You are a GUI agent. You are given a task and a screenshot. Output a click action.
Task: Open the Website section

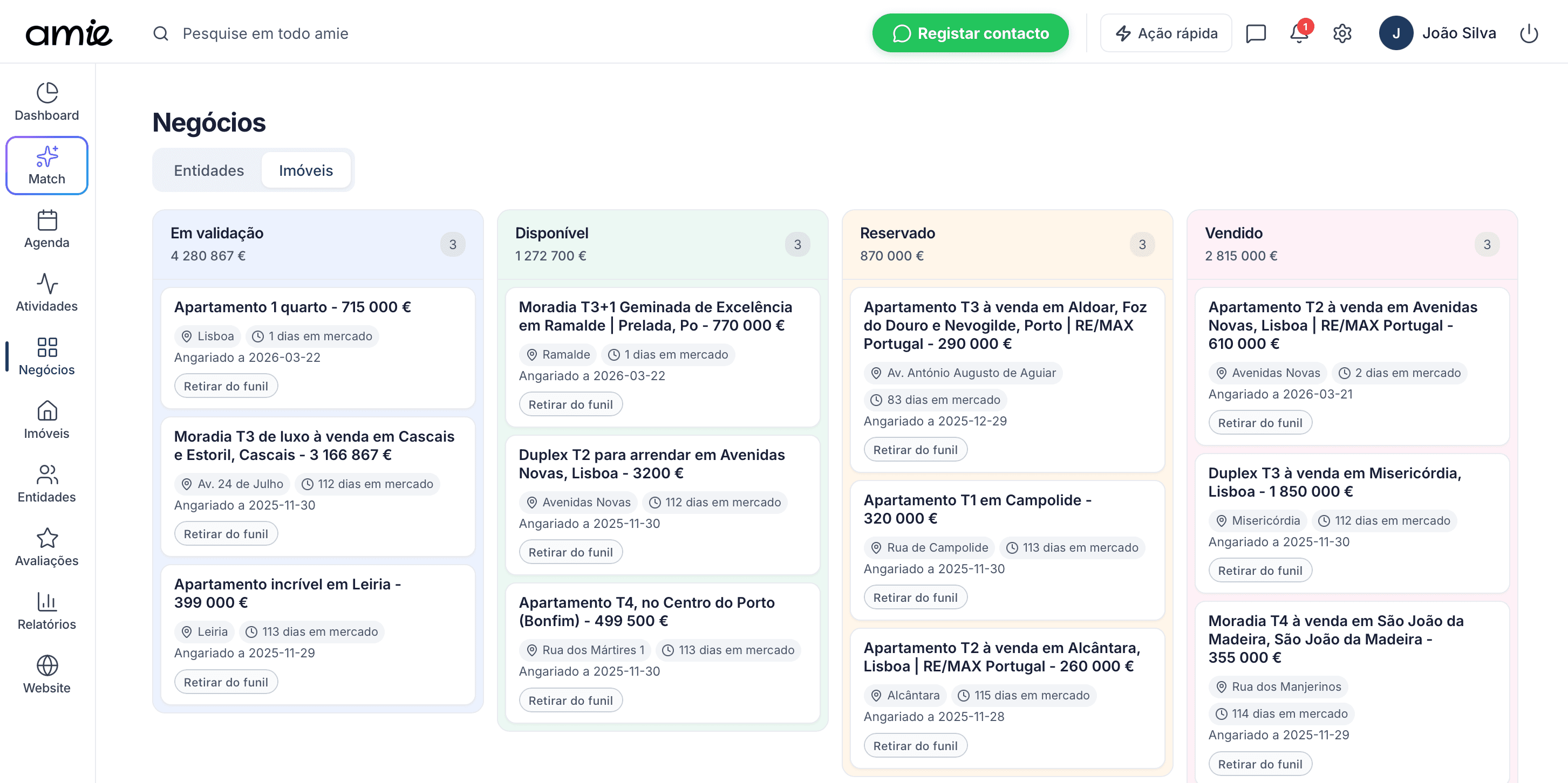(x=46, y=674)
